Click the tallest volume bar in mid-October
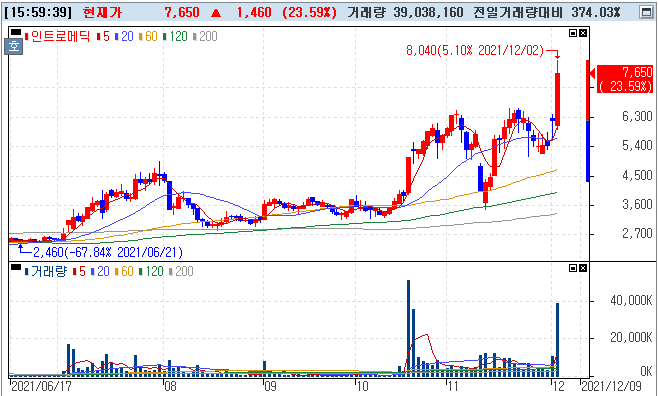This screenshot has height=396, width=658. (x=408, y=328)
